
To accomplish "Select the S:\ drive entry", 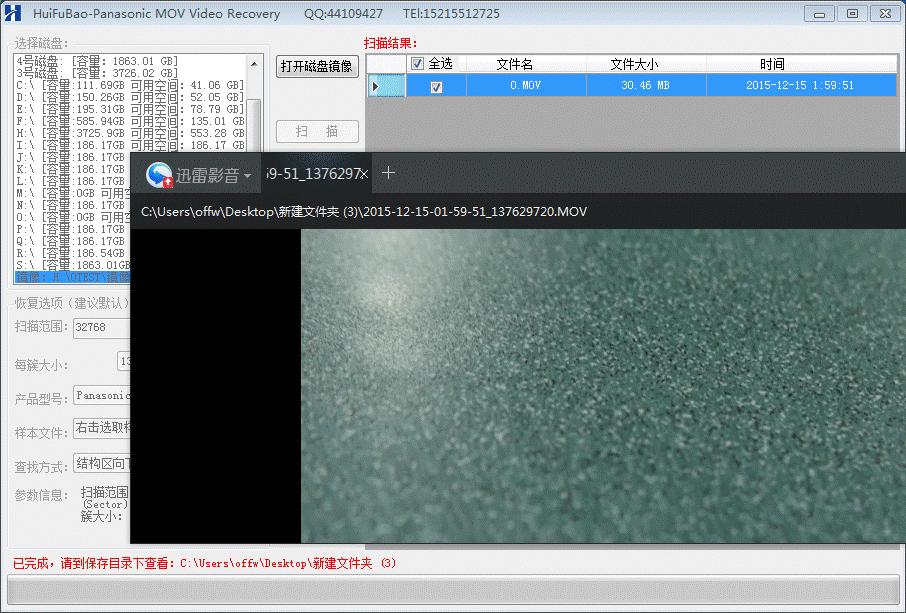I will (72, 266).
